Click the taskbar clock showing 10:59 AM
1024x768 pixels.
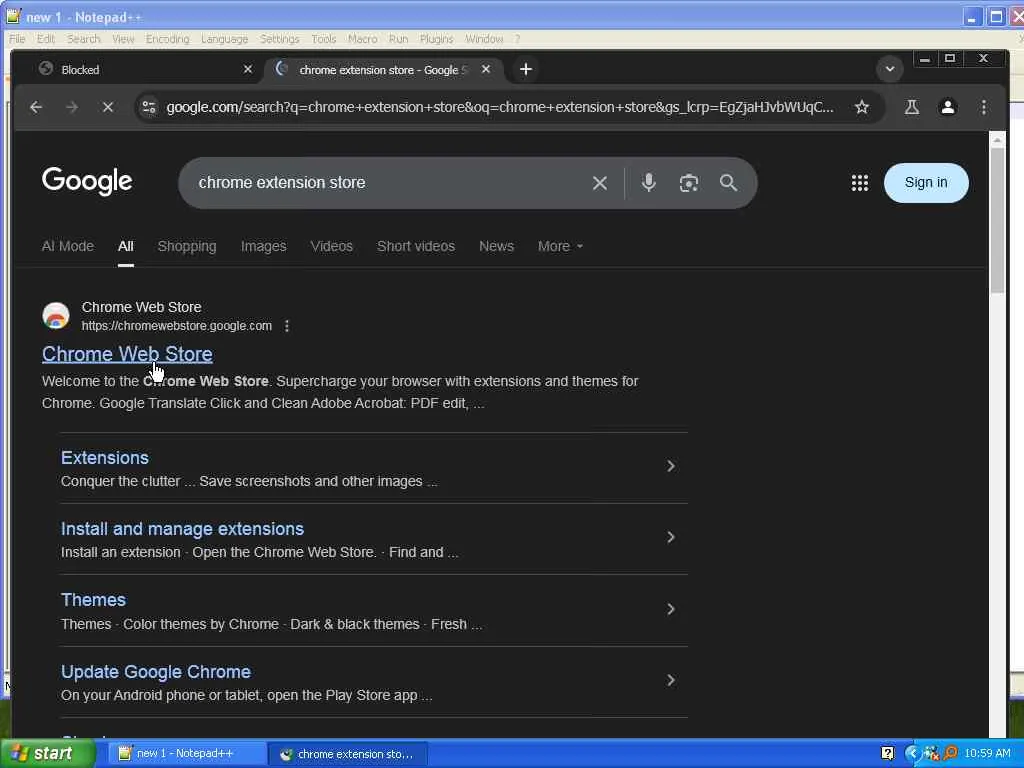(x=987, y=753)
